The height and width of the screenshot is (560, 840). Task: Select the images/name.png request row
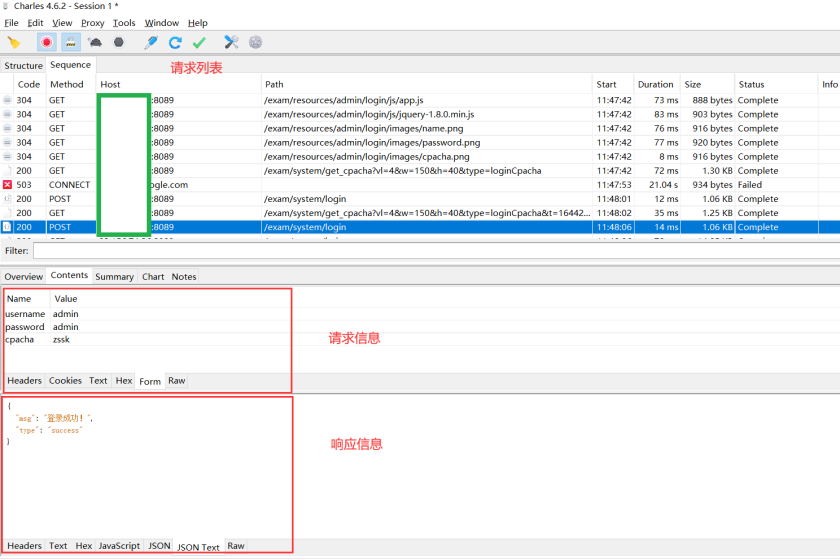tap(420, 128)
